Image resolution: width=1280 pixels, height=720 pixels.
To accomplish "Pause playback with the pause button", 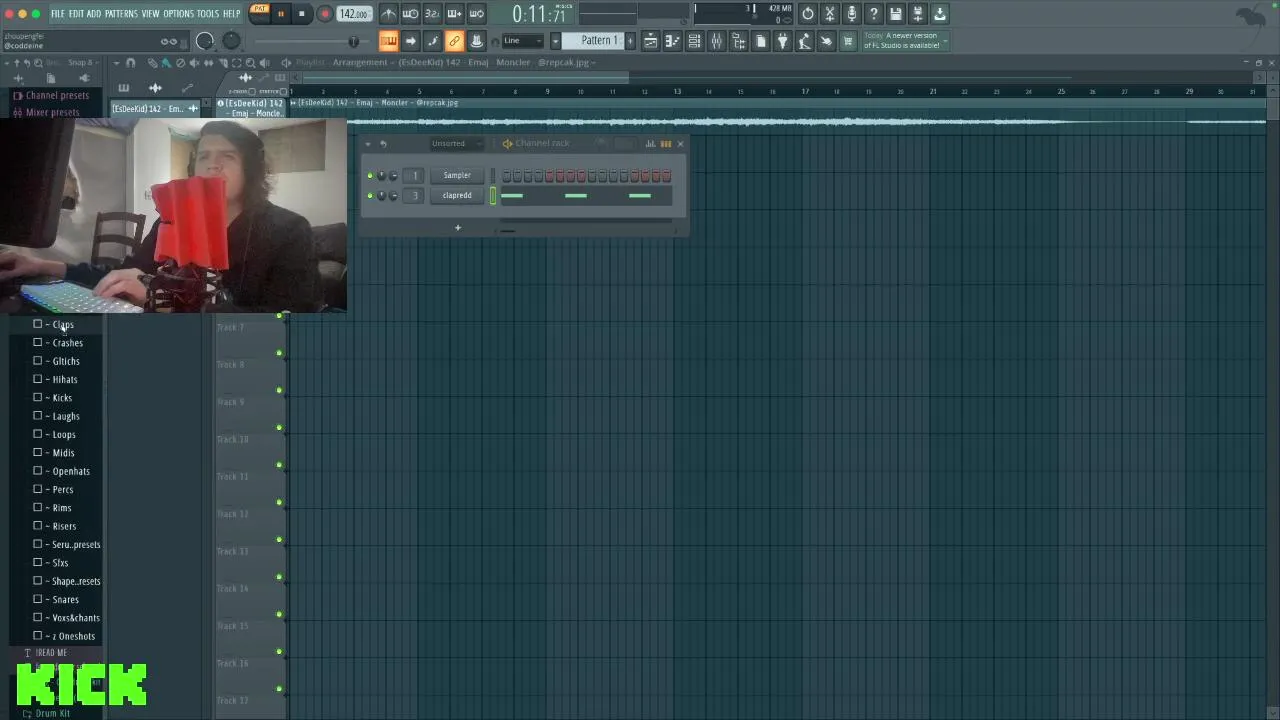I will pyautogui.click(x=281, y=14).
